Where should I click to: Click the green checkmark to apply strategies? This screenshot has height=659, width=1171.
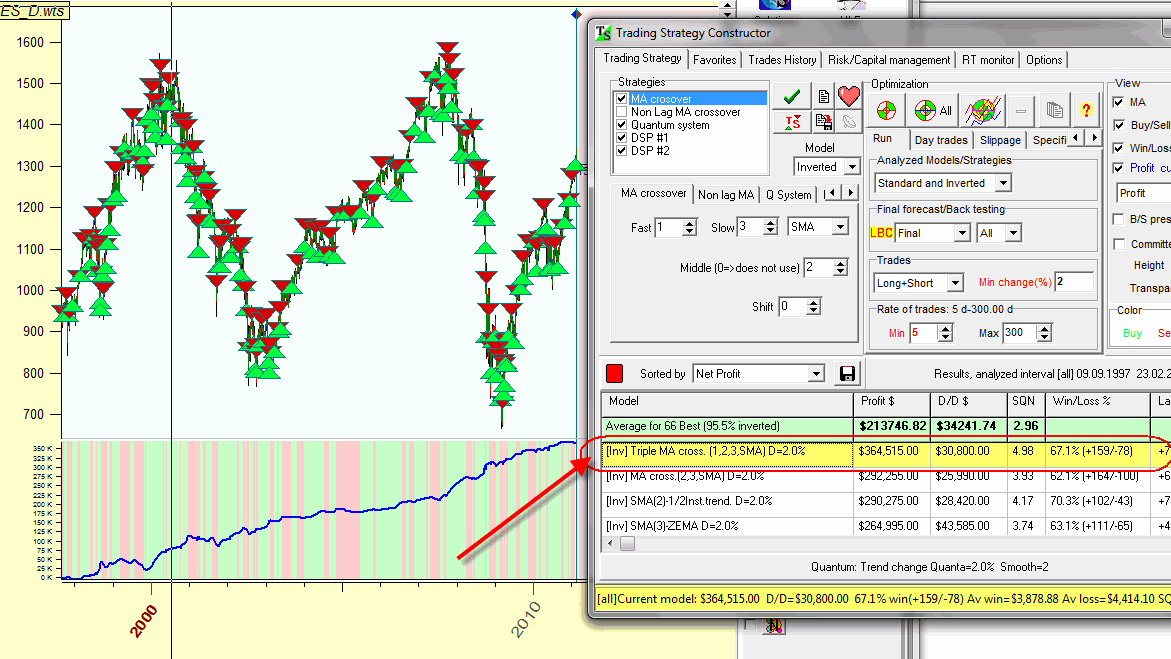point(790,98)
